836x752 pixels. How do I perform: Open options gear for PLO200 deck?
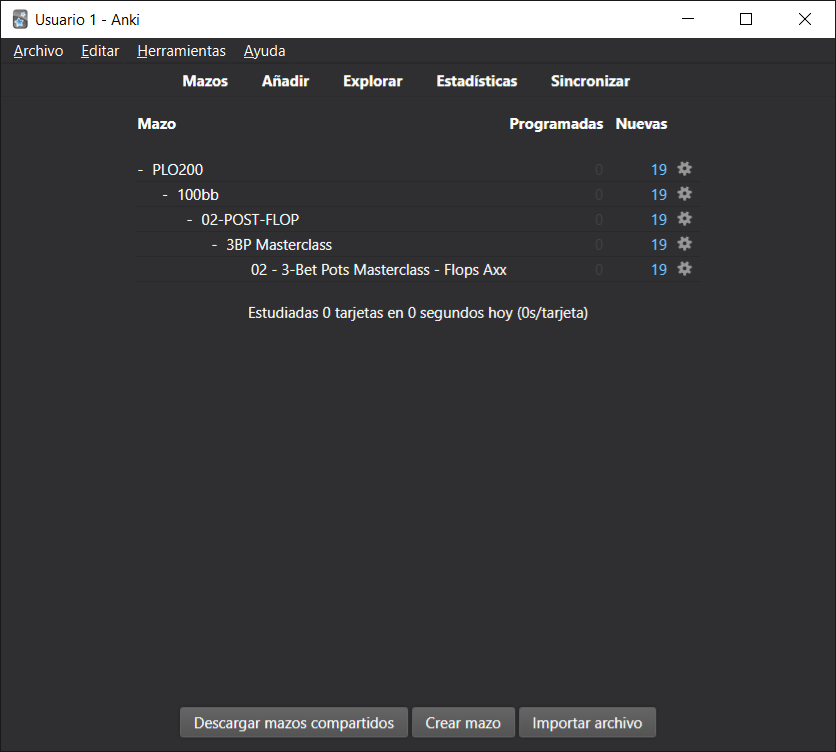(x=685, y=169)
